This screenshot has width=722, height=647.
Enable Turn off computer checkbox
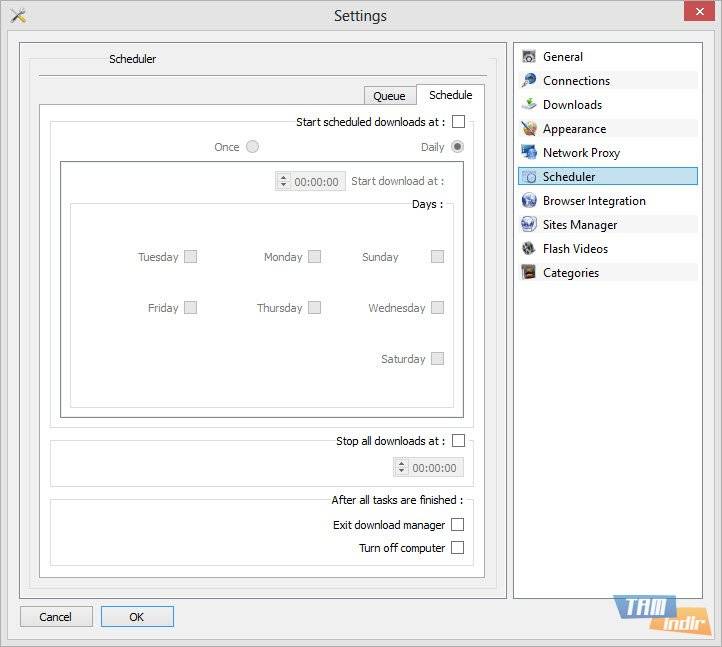457,547
